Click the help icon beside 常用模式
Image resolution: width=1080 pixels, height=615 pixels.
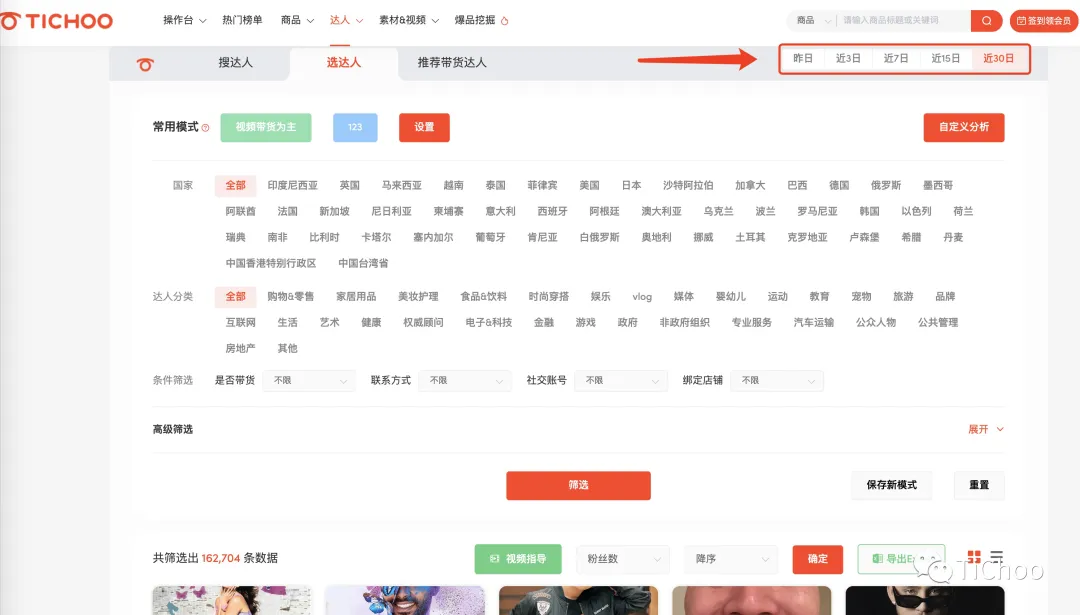(x=205, y=128)
